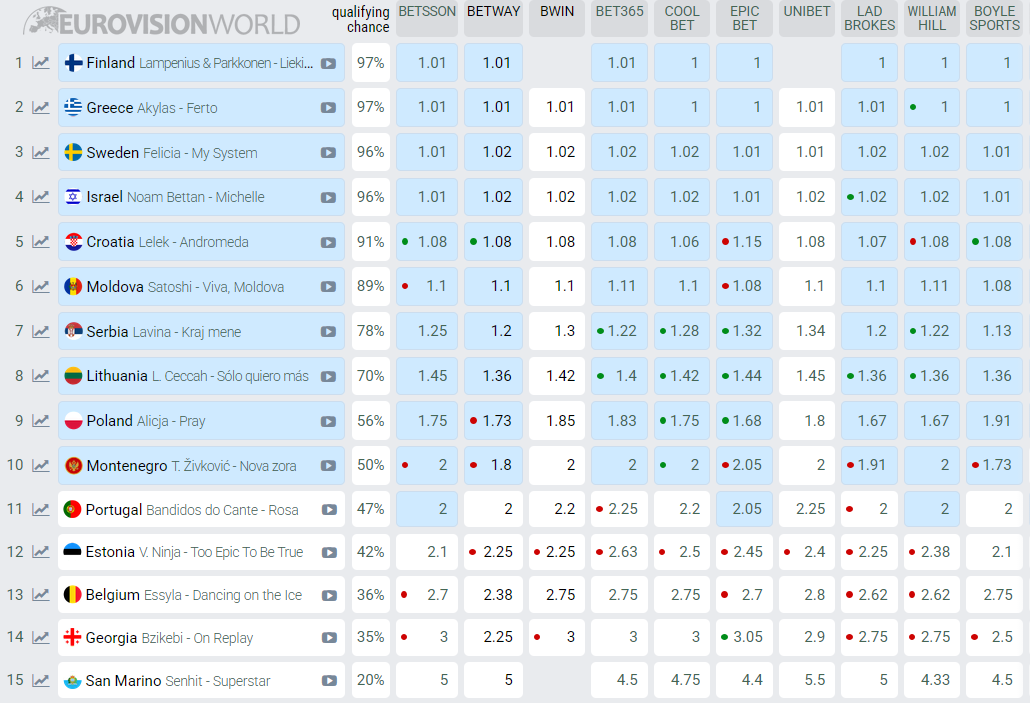
Task: Click Georgia's Epic Bet odds 3.05
Action: [x=744, y=637]
